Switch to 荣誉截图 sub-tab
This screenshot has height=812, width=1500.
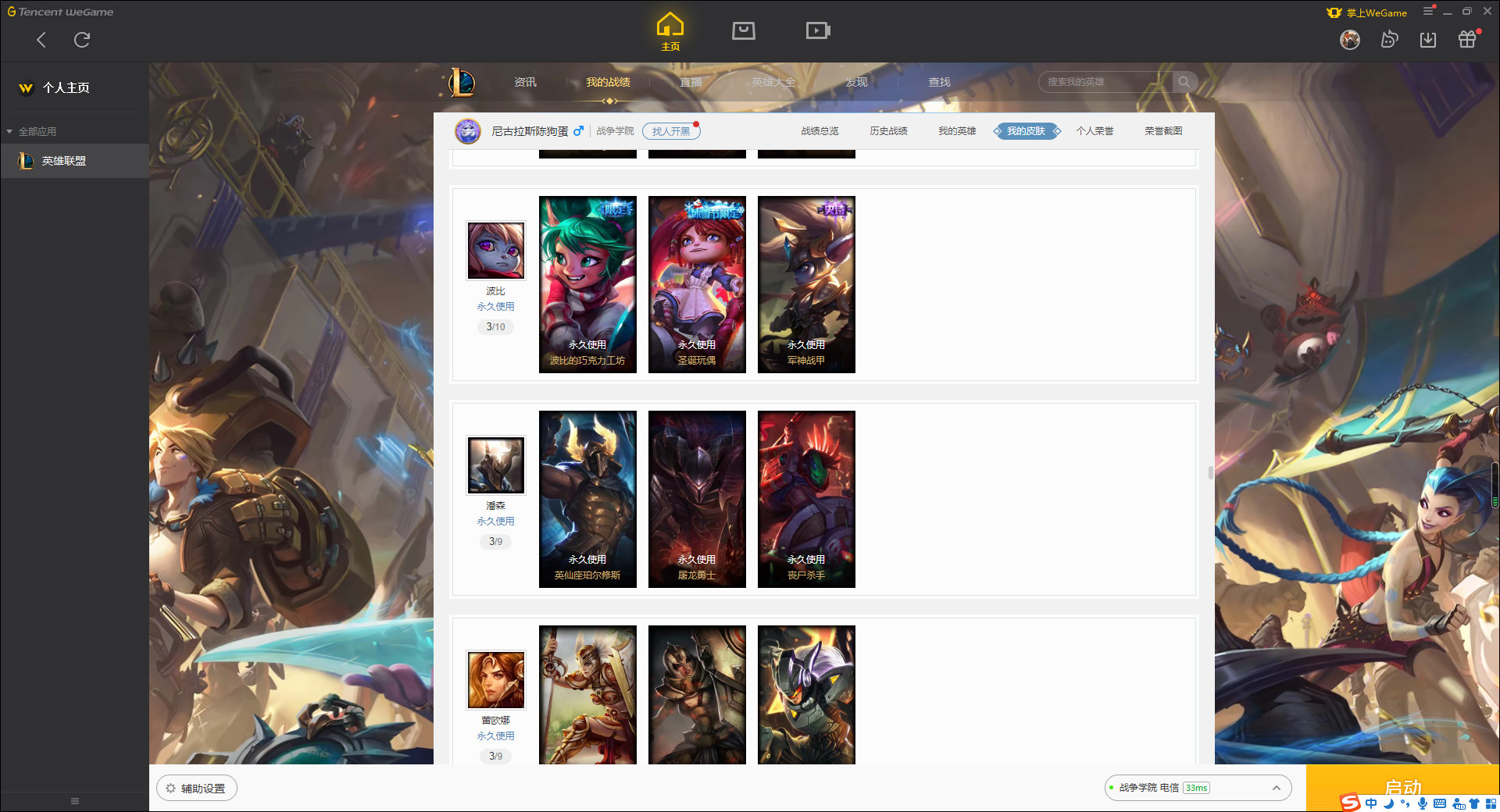click(x=1163, y=131)
